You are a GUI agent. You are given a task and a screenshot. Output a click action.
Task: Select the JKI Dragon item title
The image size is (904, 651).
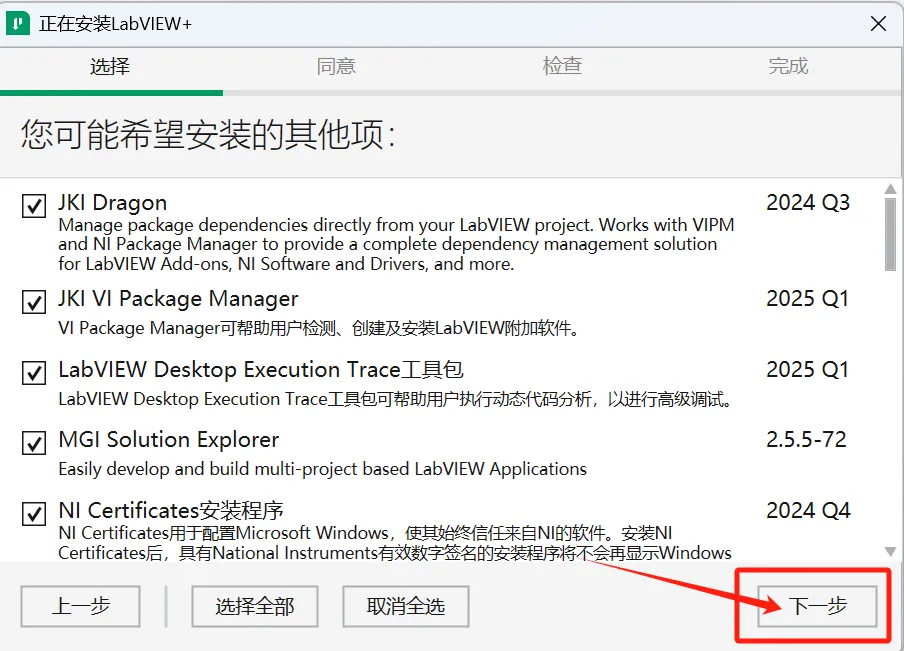pos(112,203)
